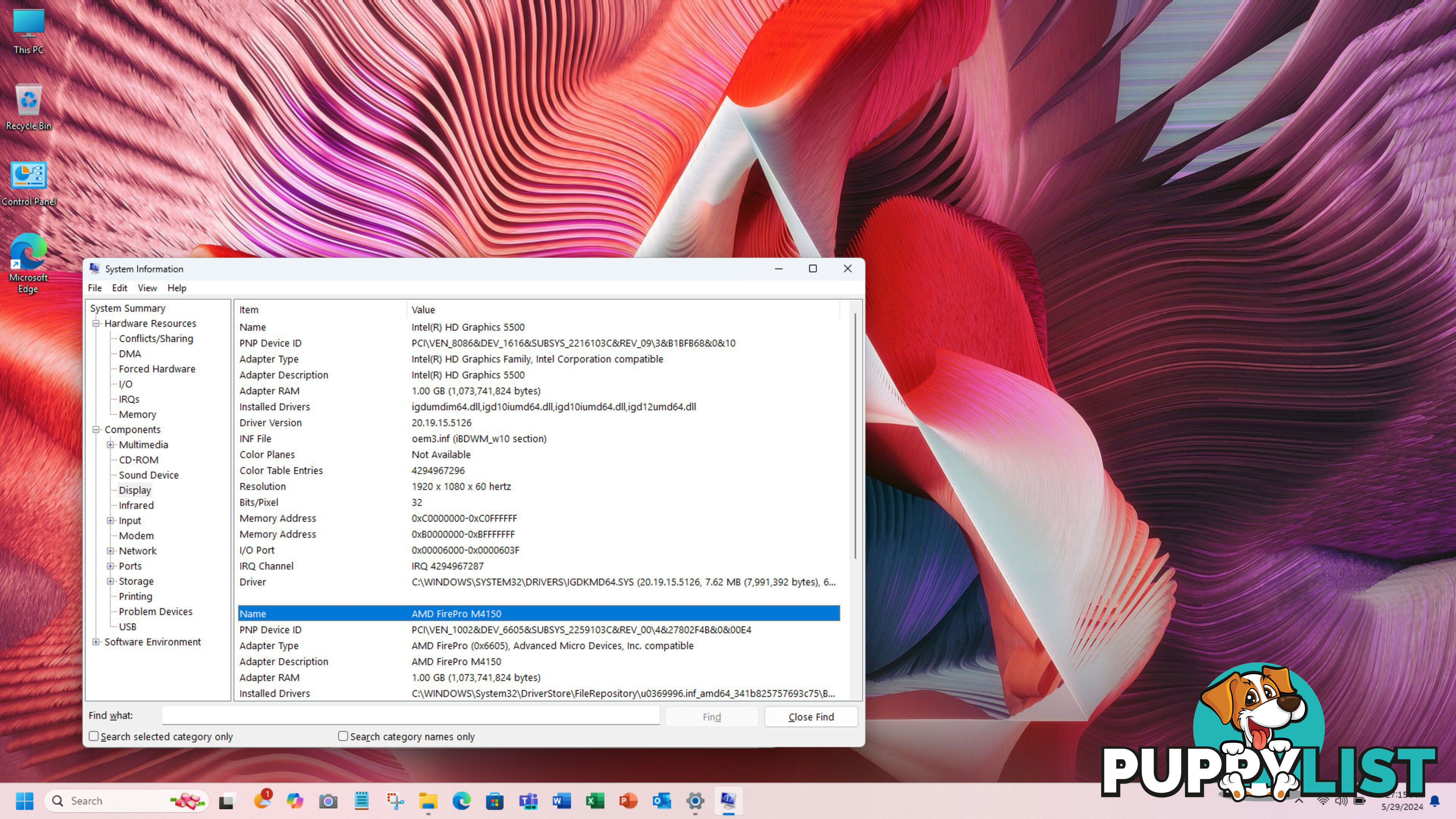Viewport: 1456px width, 819px height.
Task: Open the Edit menu
Action: [x=119, y=288]
